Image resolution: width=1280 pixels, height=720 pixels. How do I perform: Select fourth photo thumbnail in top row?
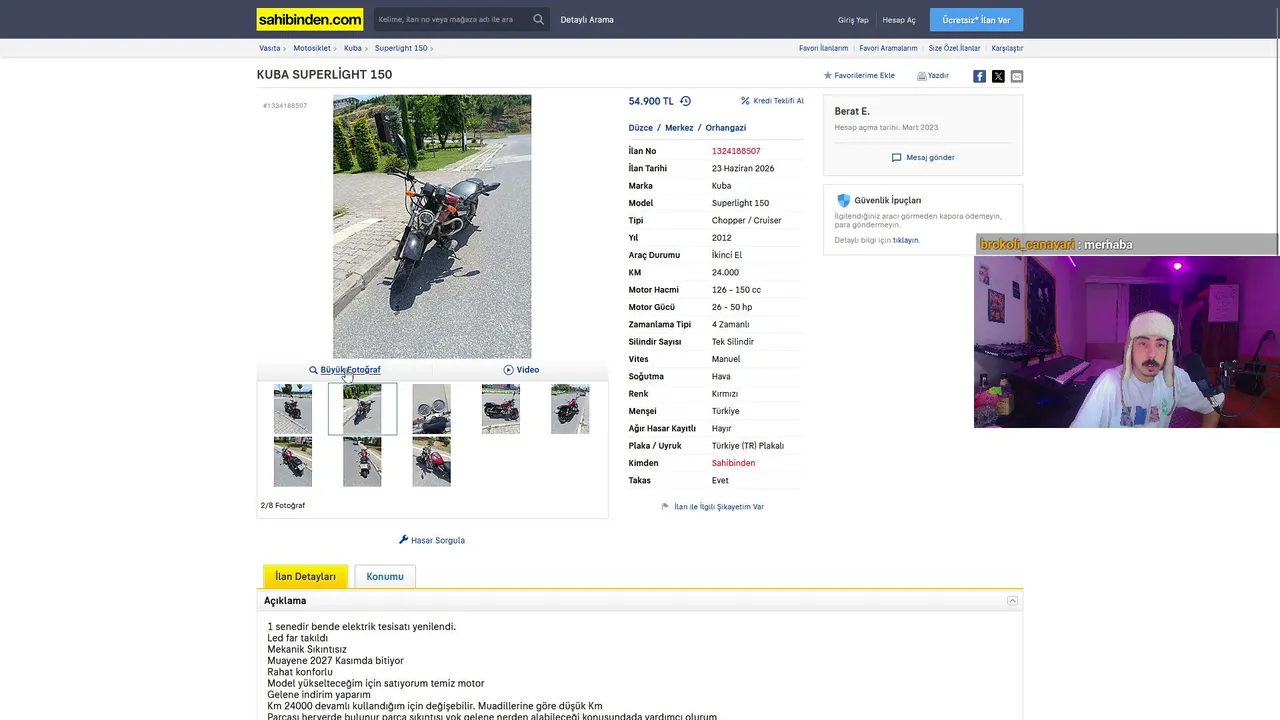(501, 409)
